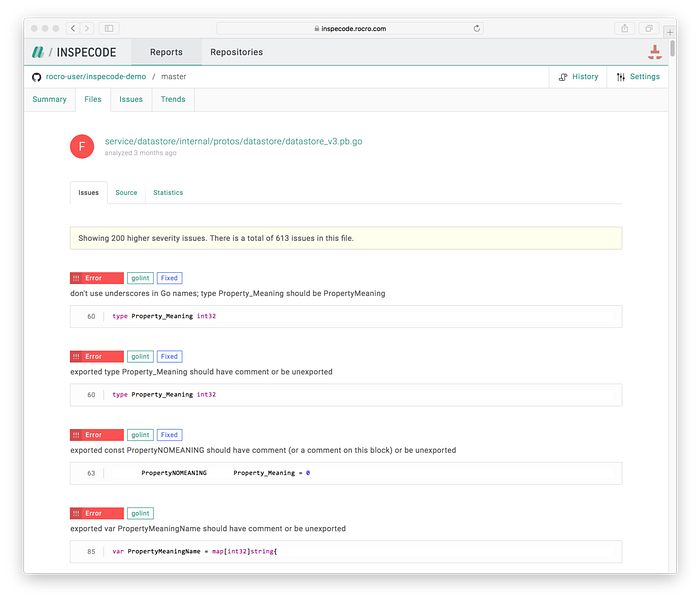699x600 pixels.
Task: Select the file's Issues sub-tab
Action: click(x=88, y=193)
